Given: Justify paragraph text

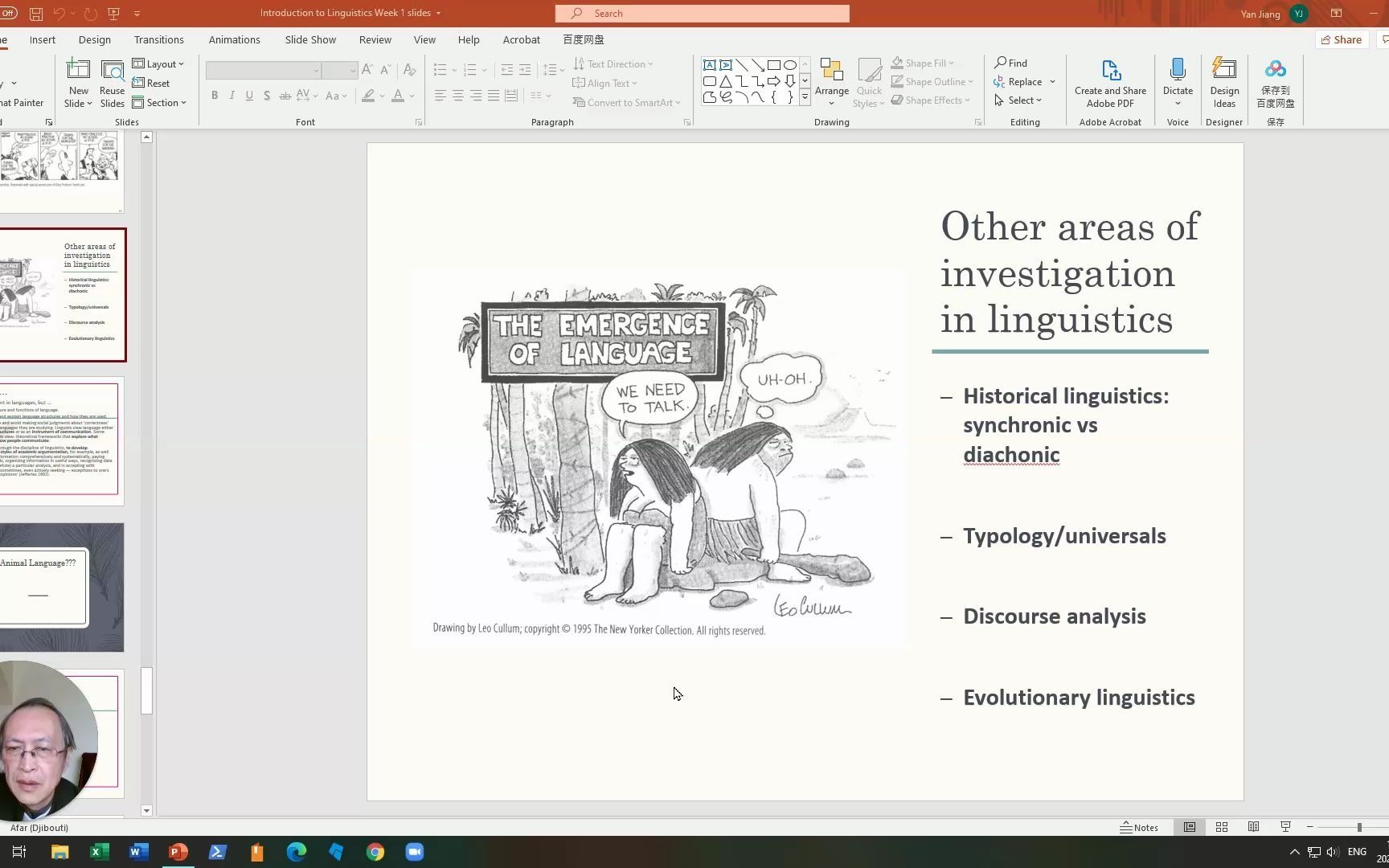Looking at the screenshot, I should (x=494, y=96).
